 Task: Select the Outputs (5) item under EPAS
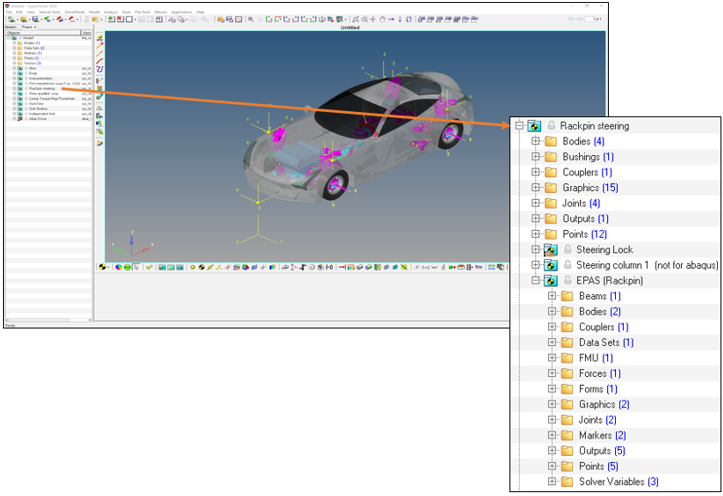(x=598, y=451)
